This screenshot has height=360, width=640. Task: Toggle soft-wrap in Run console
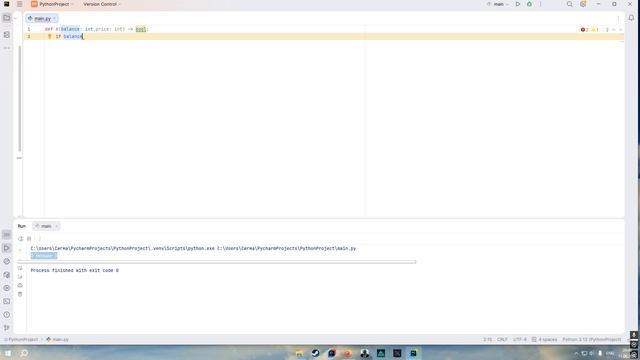pyautogui.click(x=20, y=268)
